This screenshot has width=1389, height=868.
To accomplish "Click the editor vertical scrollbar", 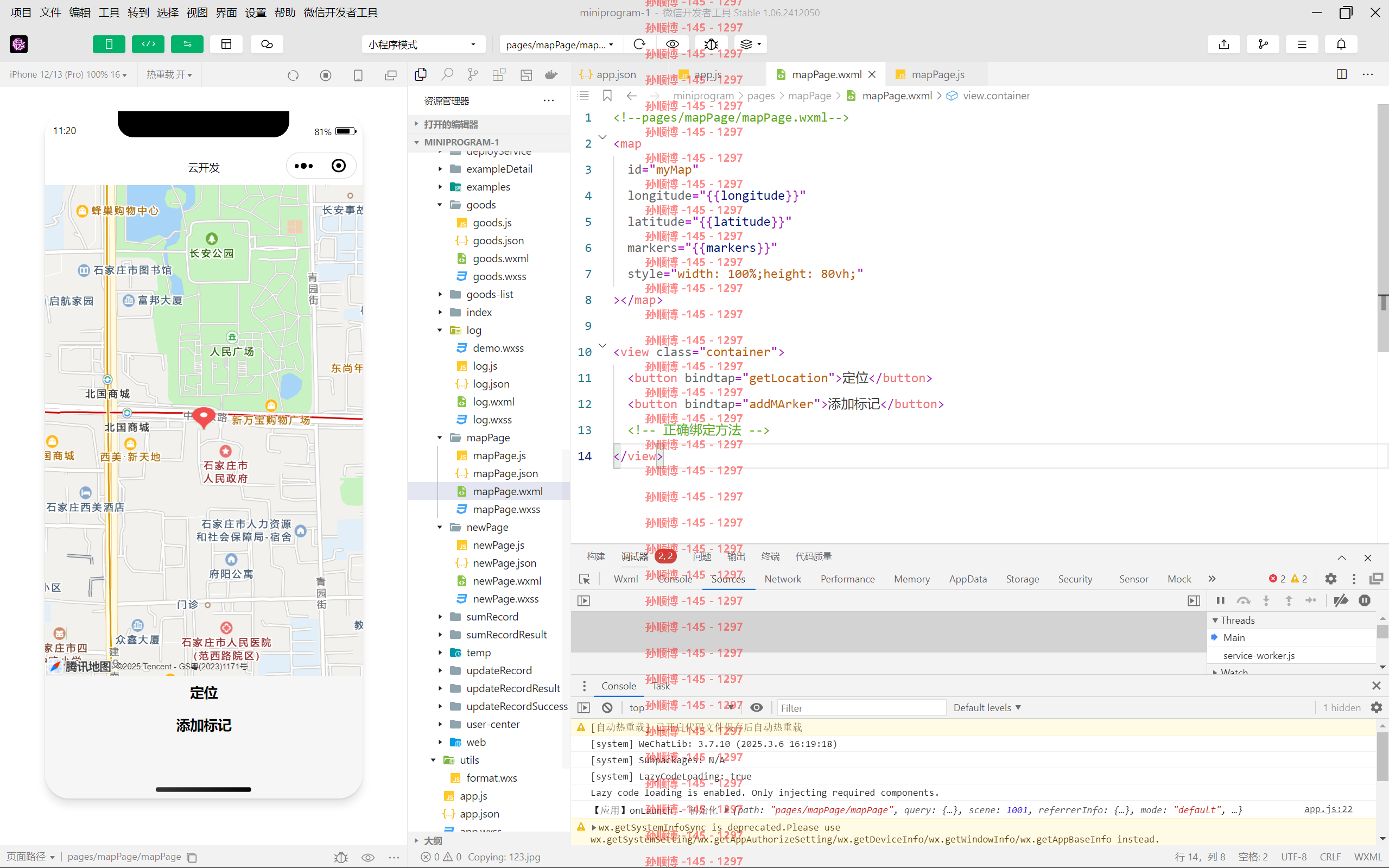I will pos(1382,227).
